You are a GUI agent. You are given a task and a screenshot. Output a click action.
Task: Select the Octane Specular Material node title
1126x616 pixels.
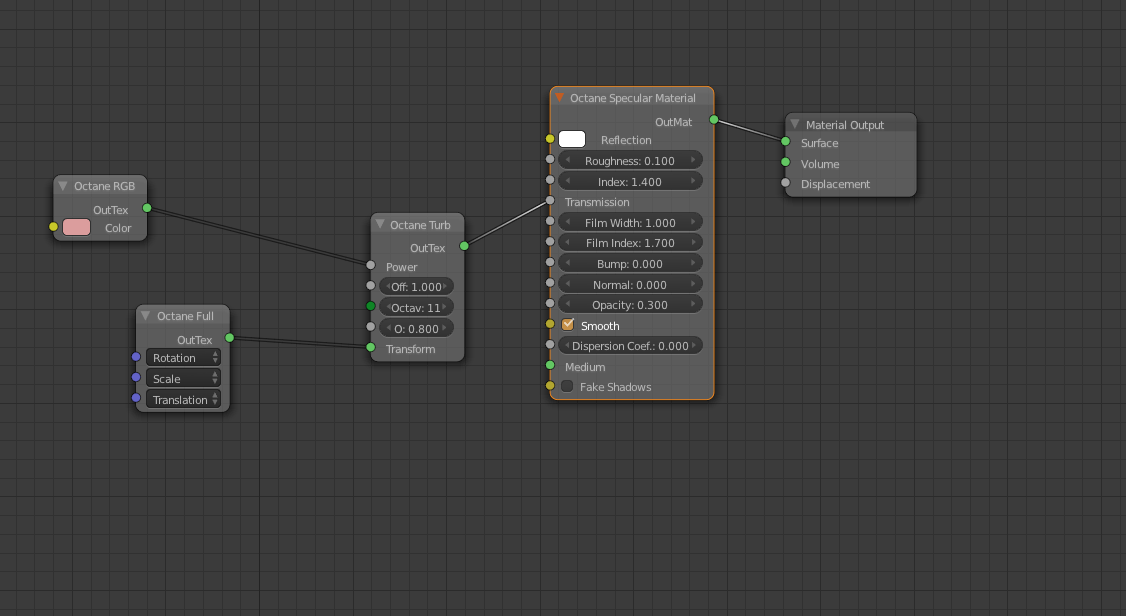tap(633, 98)
